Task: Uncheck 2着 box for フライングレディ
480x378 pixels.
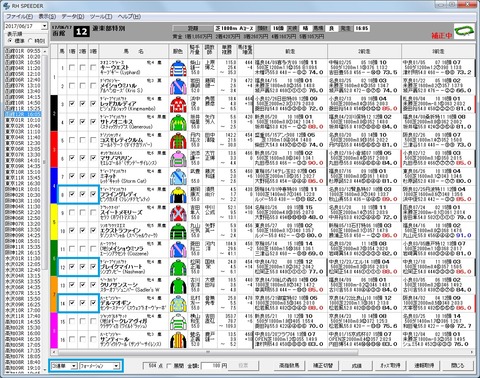Action: 82,194
